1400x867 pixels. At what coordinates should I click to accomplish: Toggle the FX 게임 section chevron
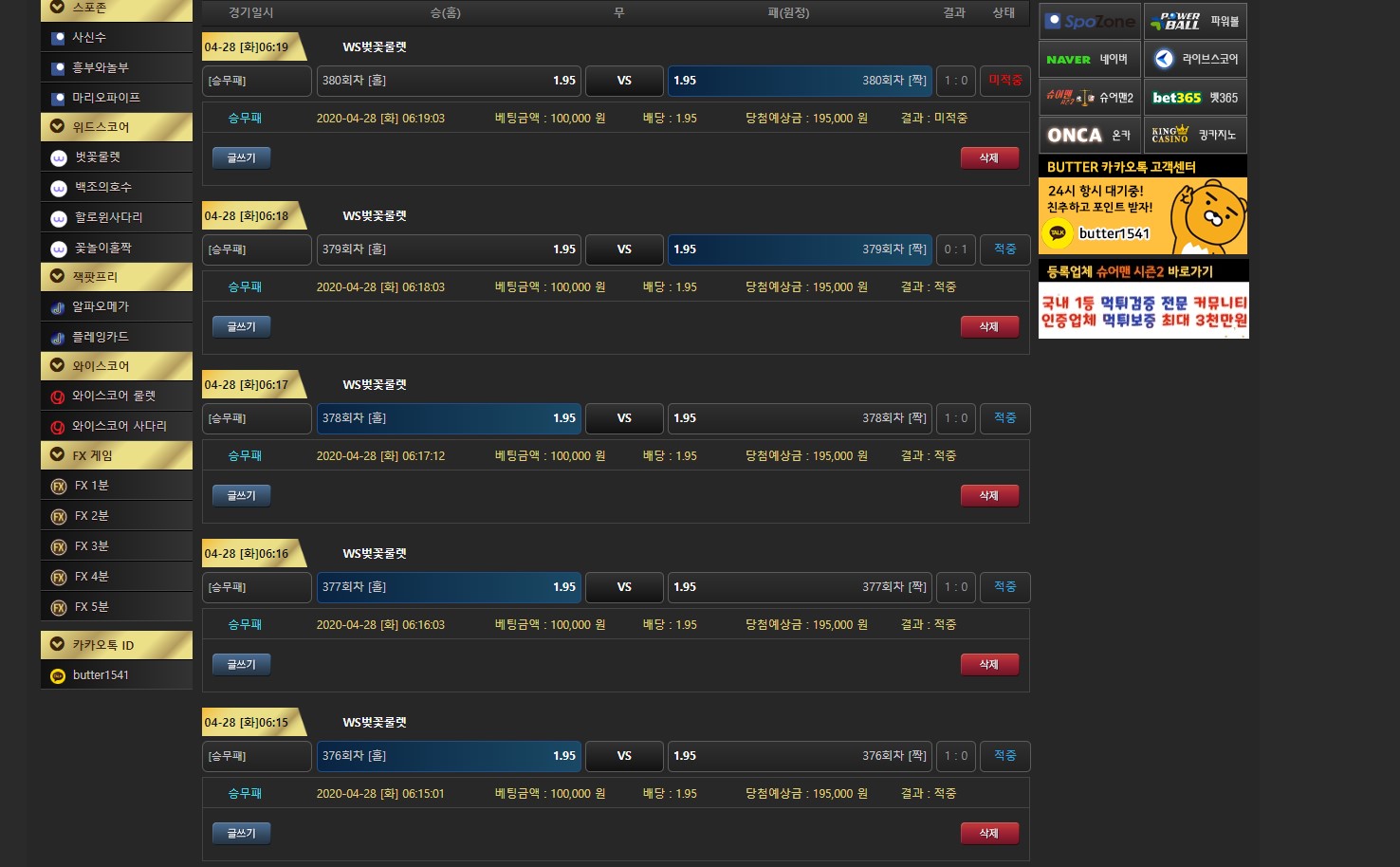tap(58, 455)
